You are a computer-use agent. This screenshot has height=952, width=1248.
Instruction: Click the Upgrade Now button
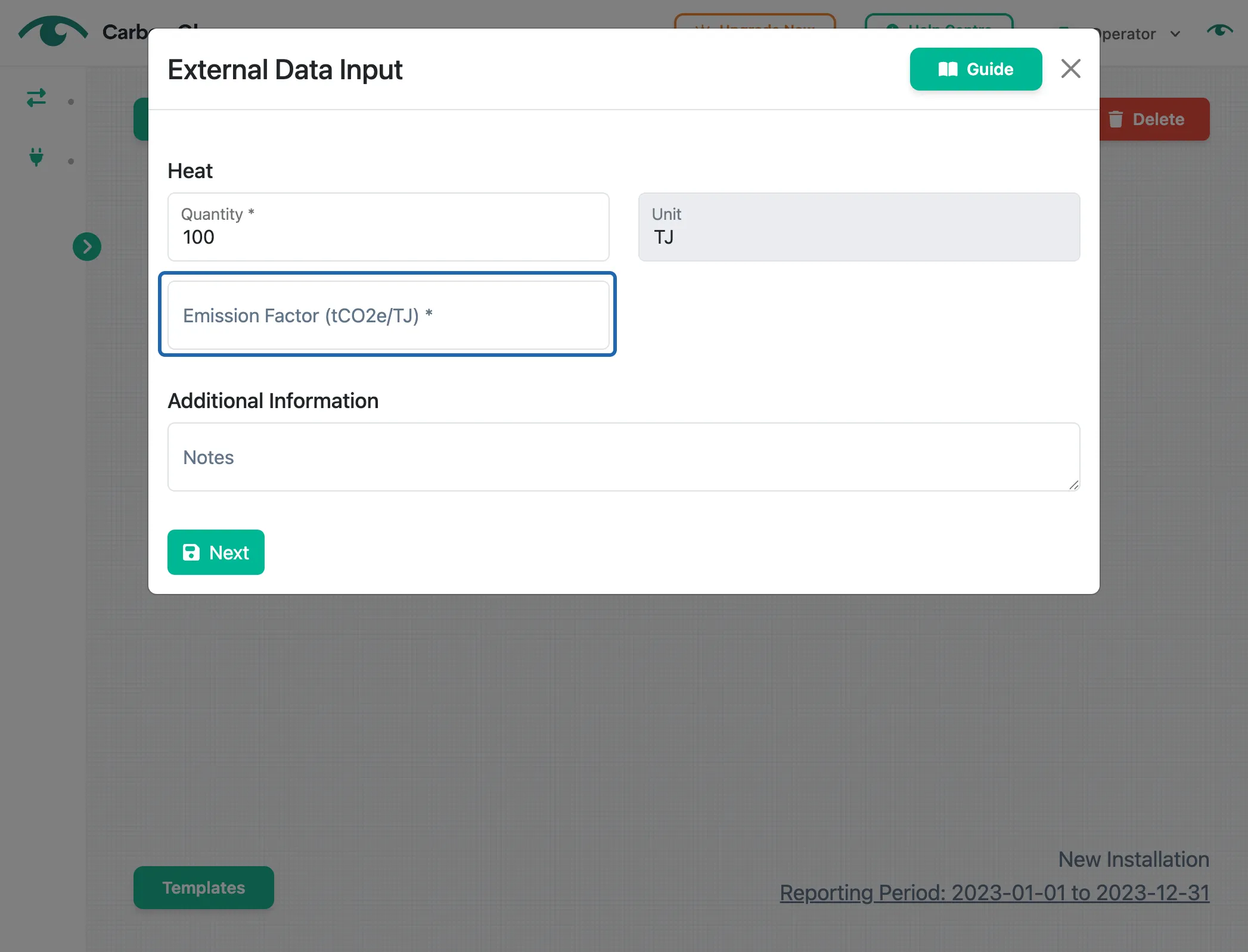755,22
